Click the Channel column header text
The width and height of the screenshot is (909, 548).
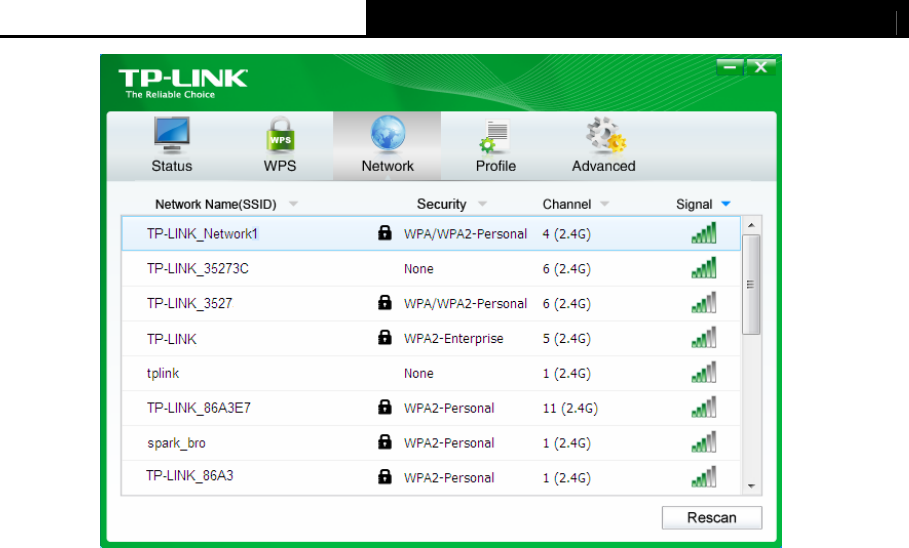(x=567, y=204)
